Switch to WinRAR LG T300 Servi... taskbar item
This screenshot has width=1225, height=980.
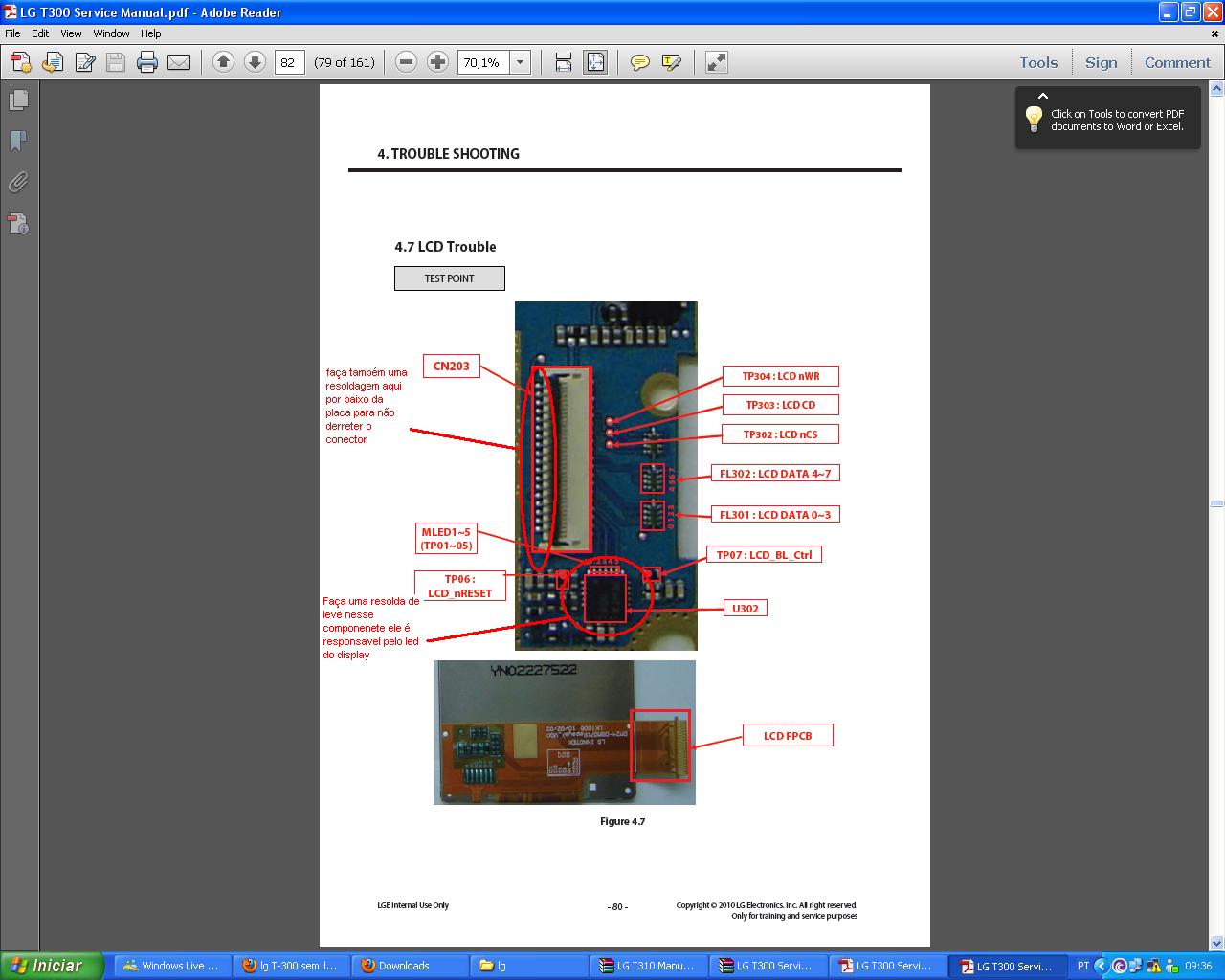point(768,966)
